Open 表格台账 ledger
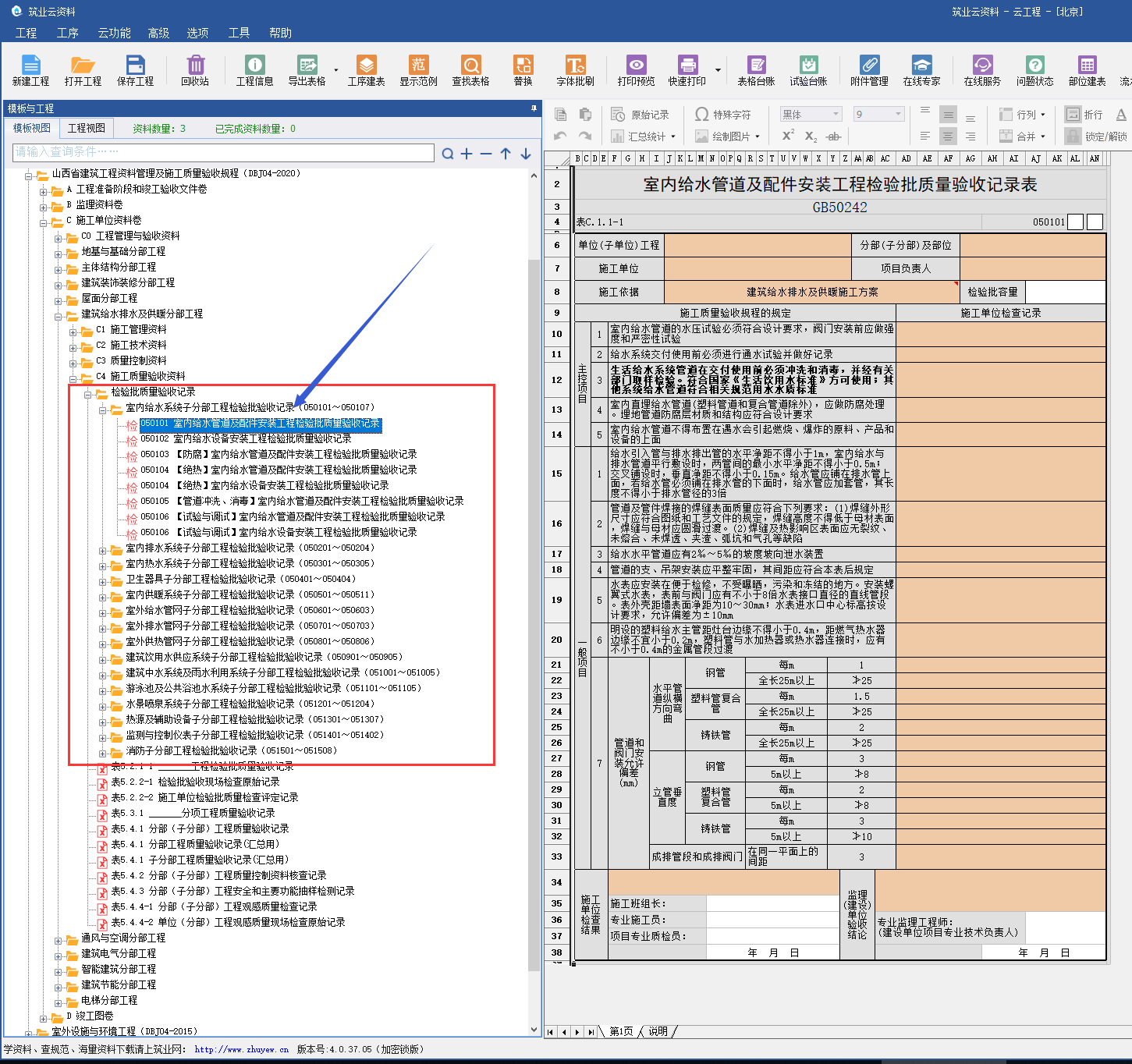Viewport: 1132px width, 1064px height. point(756,70)
